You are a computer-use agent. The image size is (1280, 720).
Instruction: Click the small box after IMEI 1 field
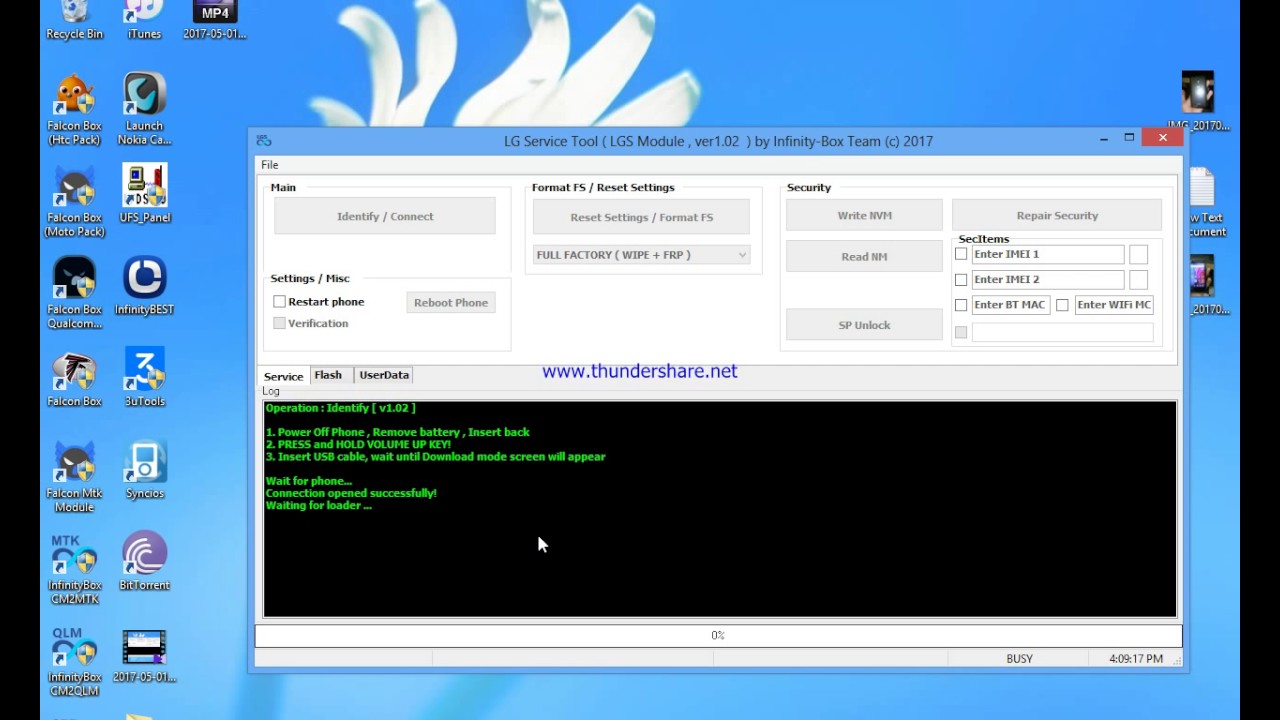(1138, 254)
